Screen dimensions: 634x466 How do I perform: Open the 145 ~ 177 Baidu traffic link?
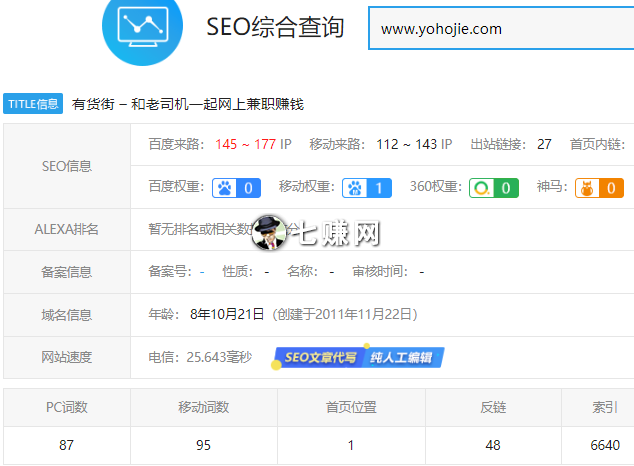coord(245,144)
